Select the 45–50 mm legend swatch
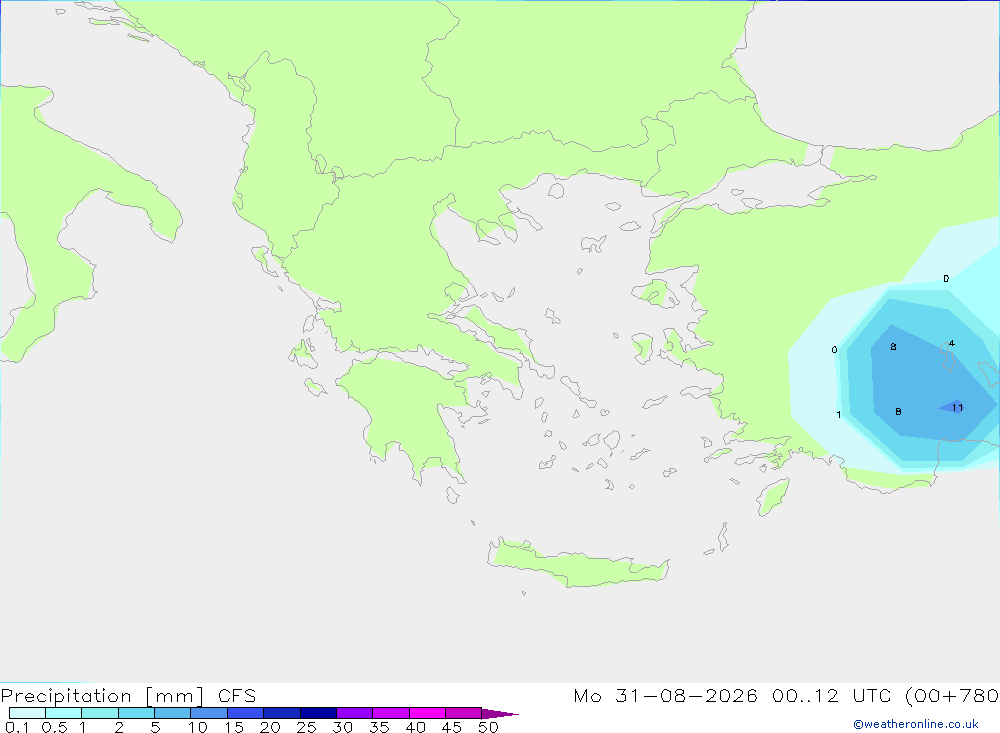The image size is (1000, 733). [x=464, y=713]
